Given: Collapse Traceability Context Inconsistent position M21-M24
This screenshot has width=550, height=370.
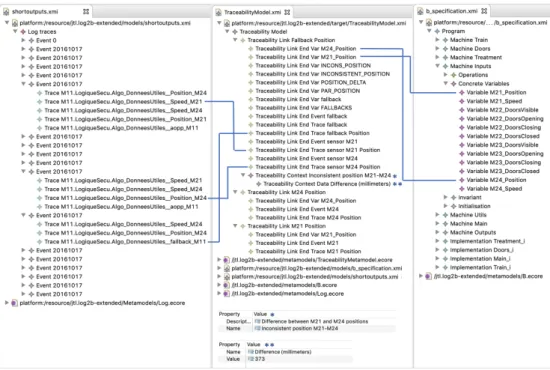Looking at the screenshot, I should (x=243, y=175).
